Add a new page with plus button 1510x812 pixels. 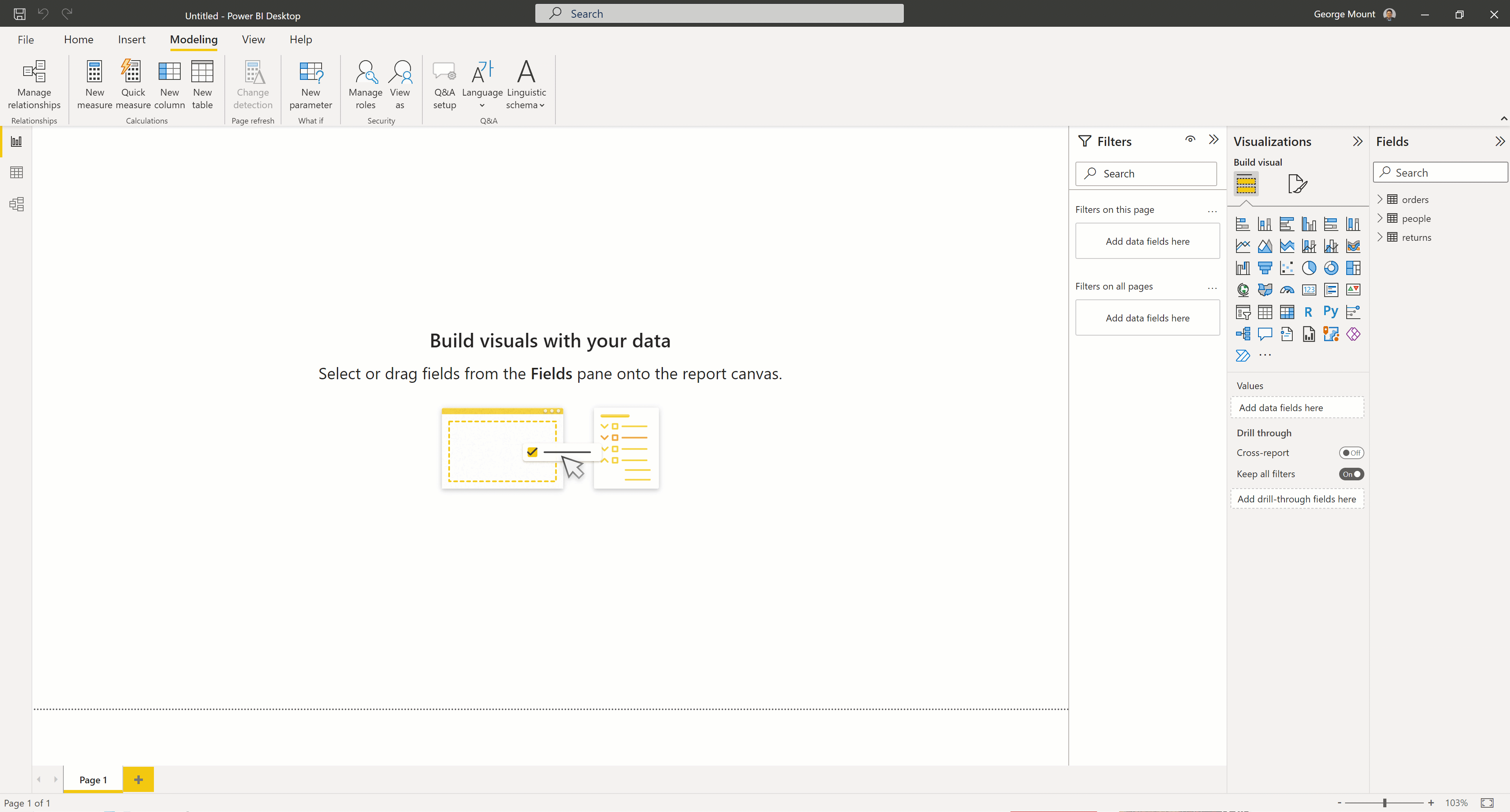[x=138, y=779]
